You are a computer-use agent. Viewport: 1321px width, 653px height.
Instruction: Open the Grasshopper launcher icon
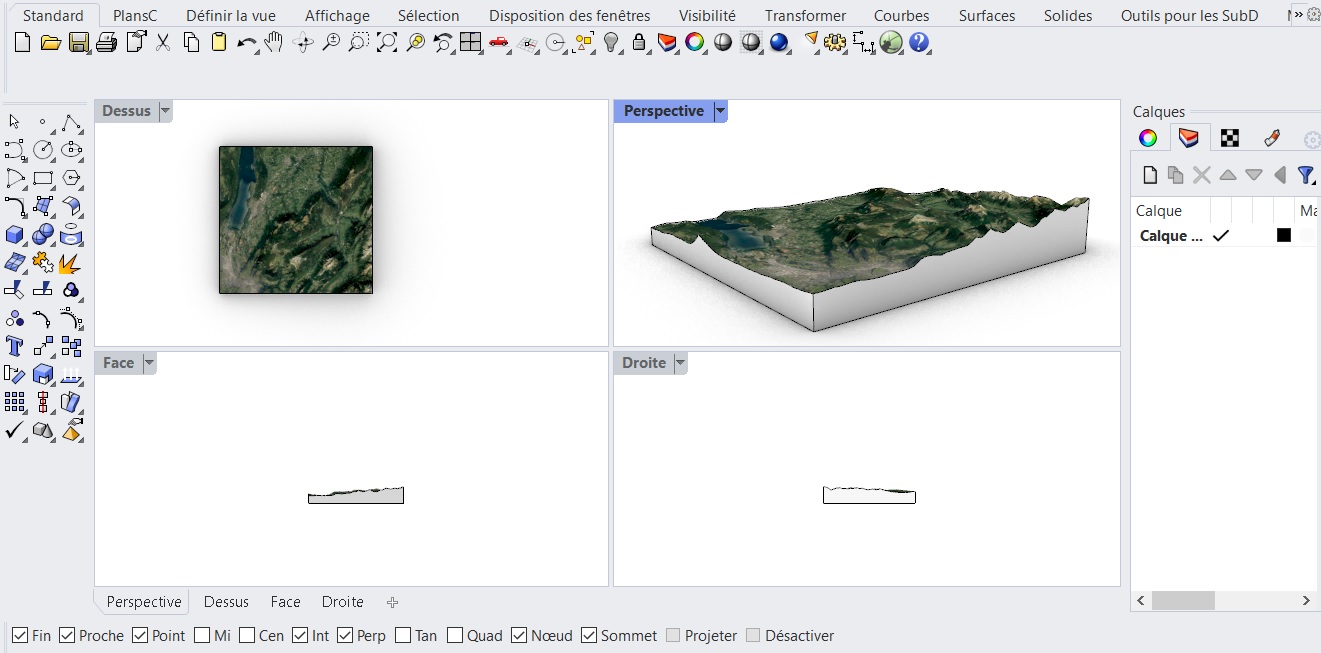pyautogui.click(x=891, y=43)
